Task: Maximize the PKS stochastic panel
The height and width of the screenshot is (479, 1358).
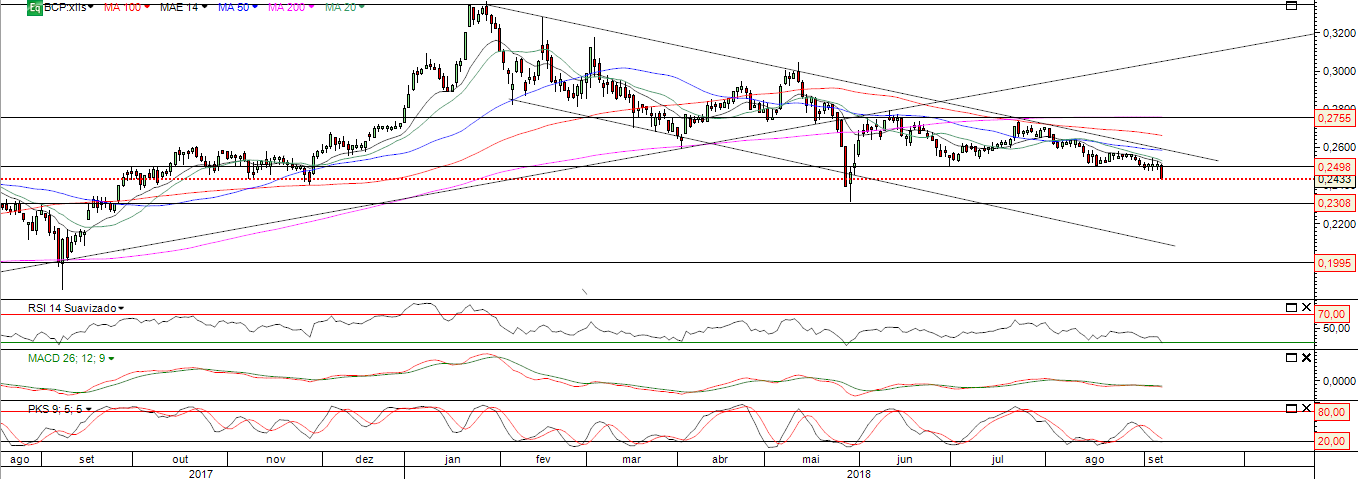Action: tap(1290, 408)
